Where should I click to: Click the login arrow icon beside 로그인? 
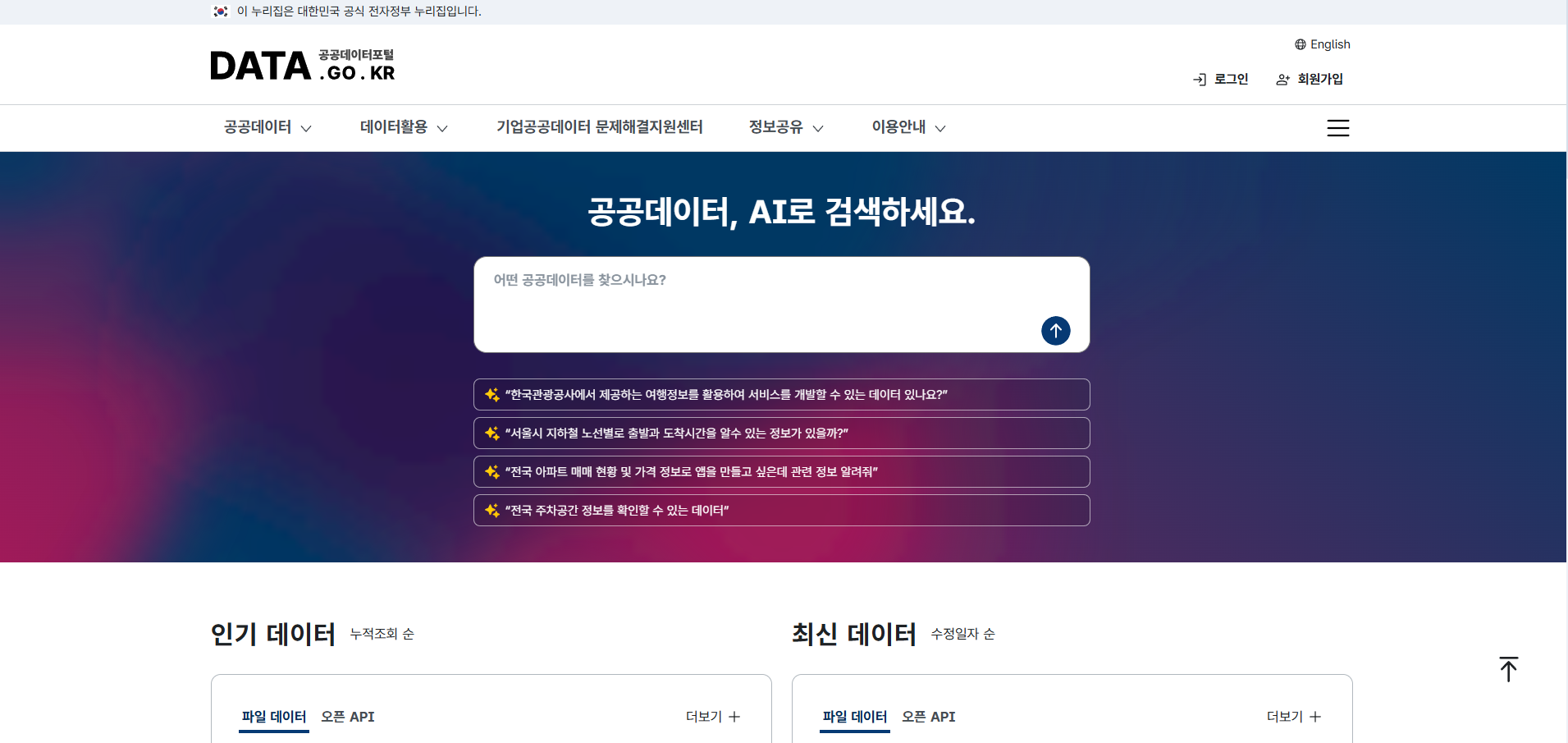(1200, 80)
